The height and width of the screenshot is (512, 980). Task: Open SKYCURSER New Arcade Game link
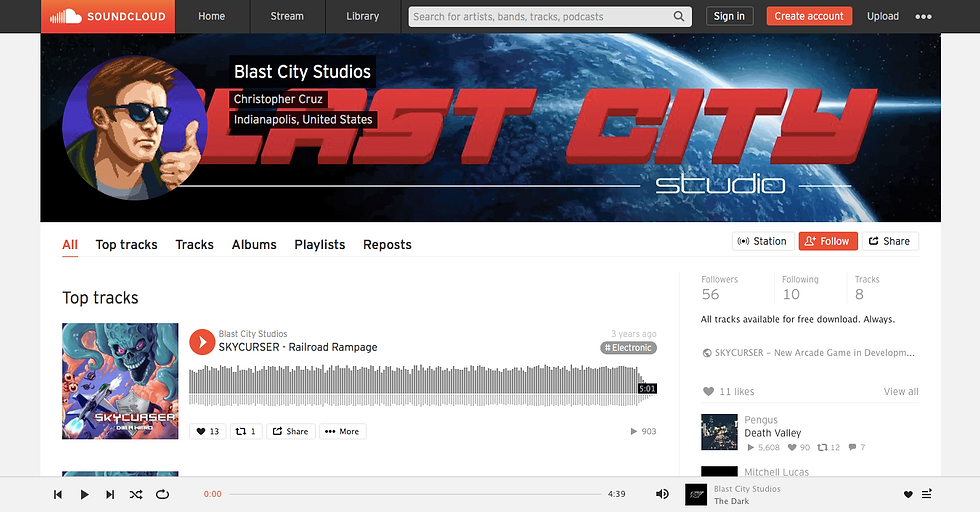(814, 353)
